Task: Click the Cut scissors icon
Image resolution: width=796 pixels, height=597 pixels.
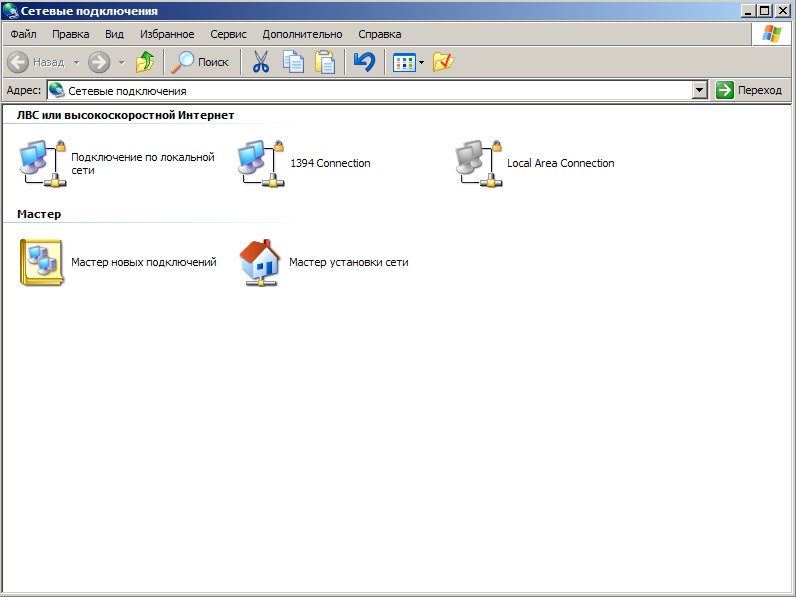Action: pos(261,62)
